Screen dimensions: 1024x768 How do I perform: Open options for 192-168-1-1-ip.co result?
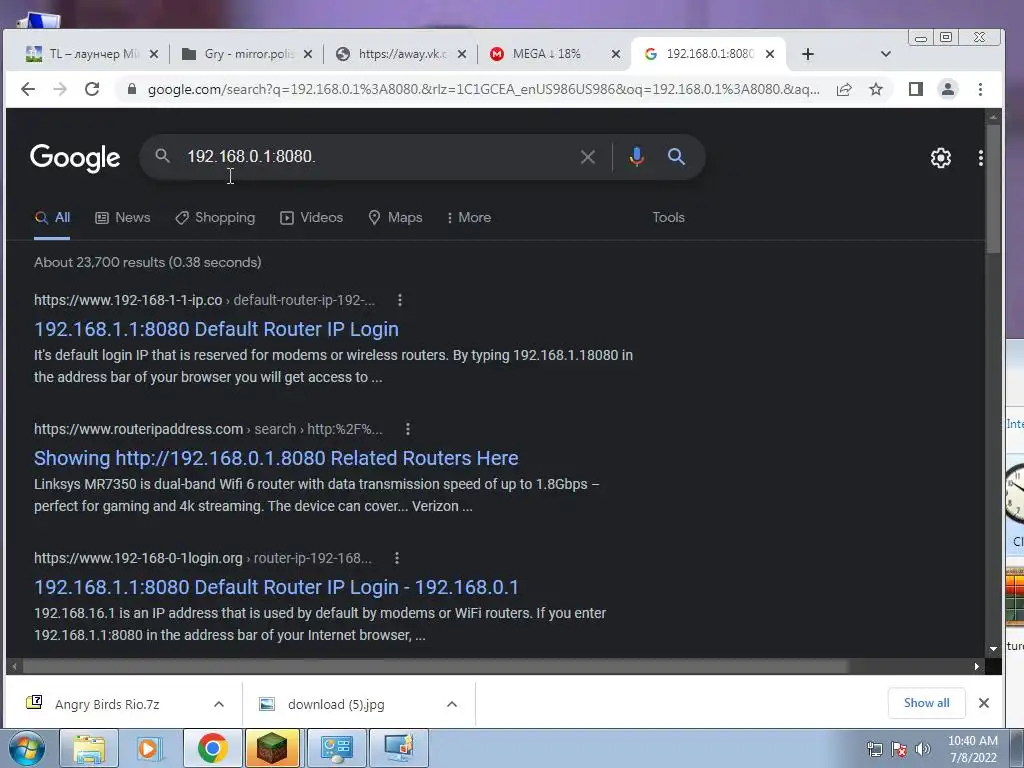coord(400,300)
